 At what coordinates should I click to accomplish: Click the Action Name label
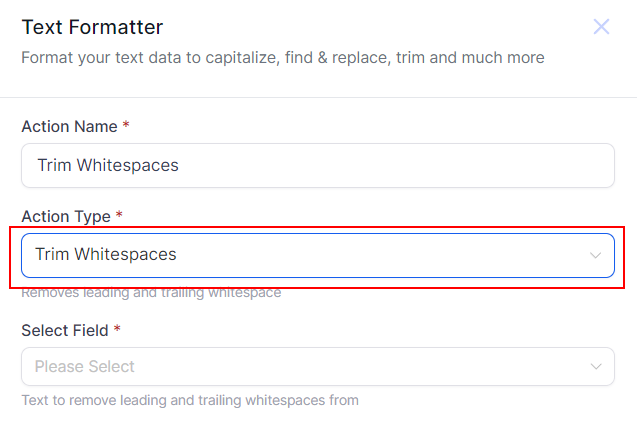pyautogui.click(x=69, y=127)
